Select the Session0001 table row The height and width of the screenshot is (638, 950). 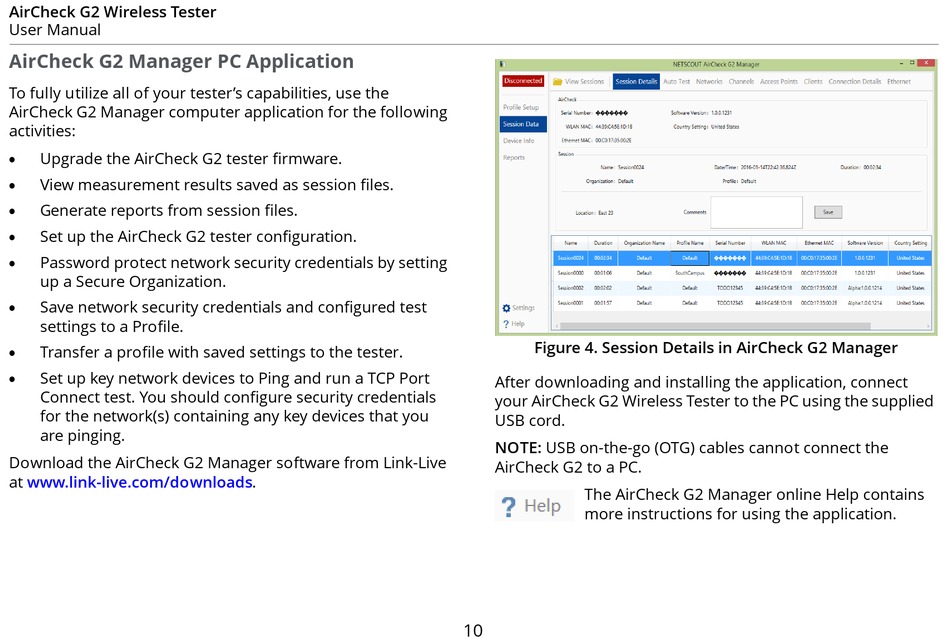[x=742, y=303]
